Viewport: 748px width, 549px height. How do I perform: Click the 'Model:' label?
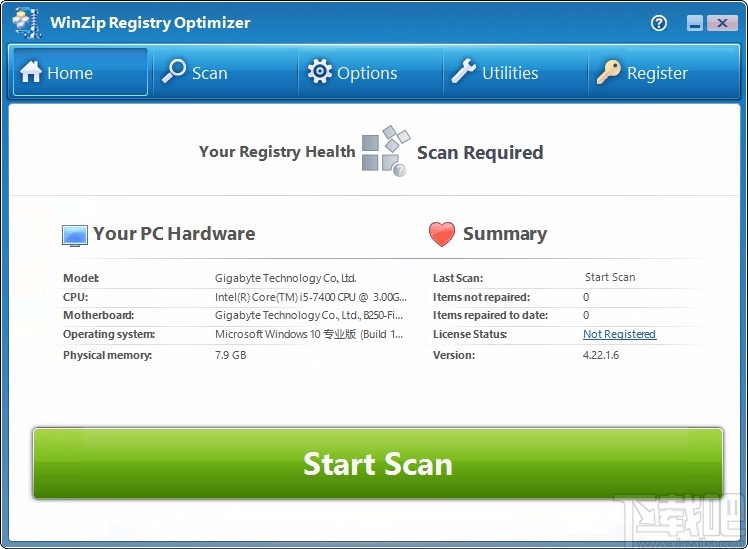tap(81, 278)
